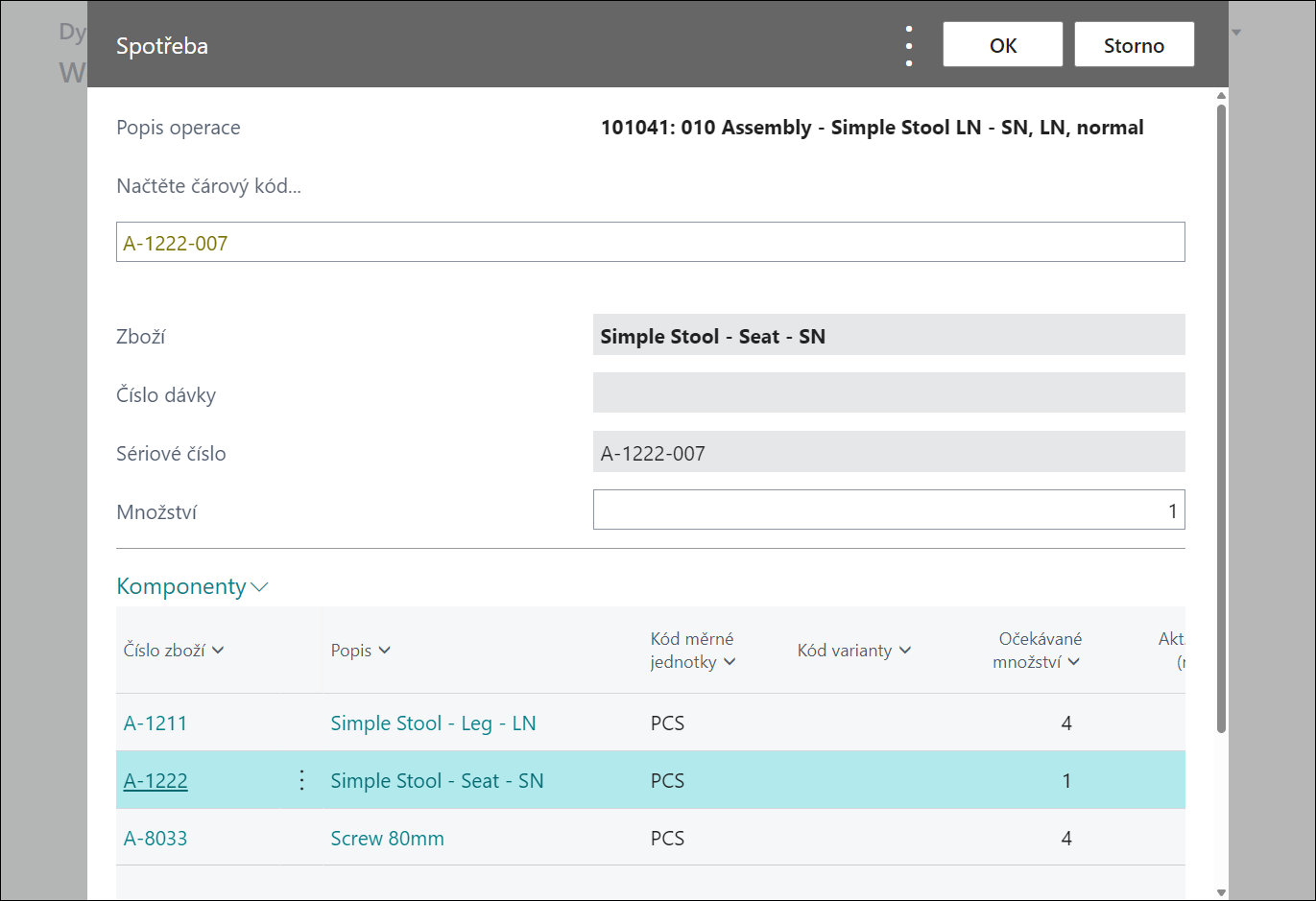Open the Číslo zboží column dropdown

point(218,651)
